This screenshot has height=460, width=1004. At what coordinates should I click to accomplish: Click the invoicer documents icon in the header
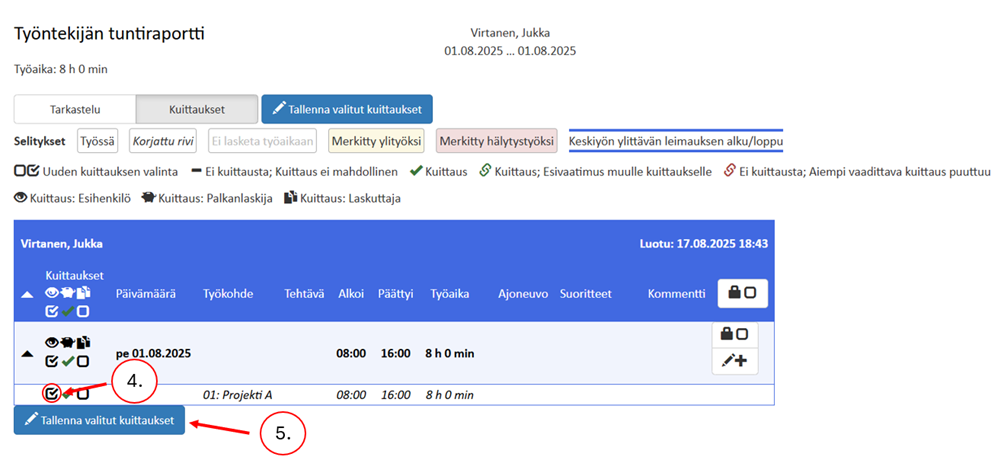click(x=83, y=293)
